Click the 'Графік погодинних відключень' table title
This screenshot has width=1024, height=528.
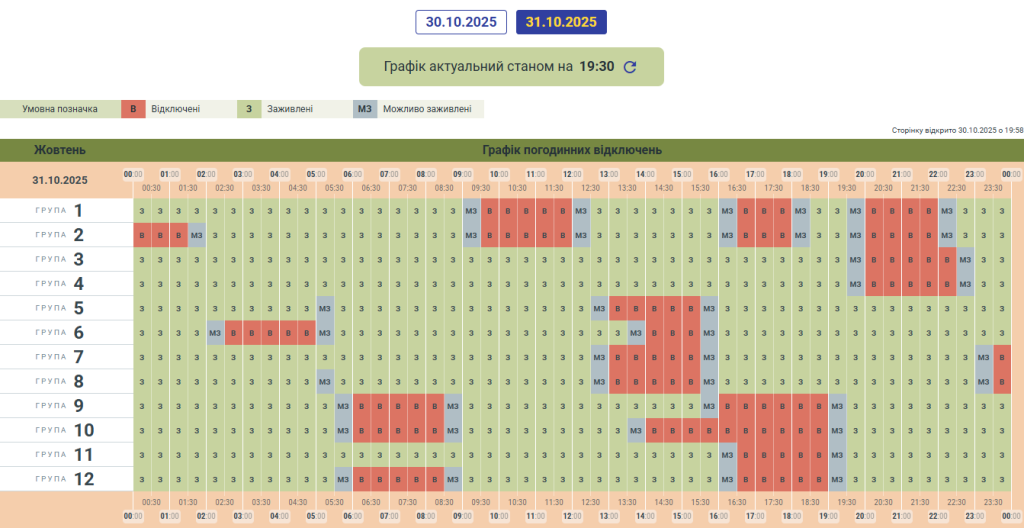[571, 150]
